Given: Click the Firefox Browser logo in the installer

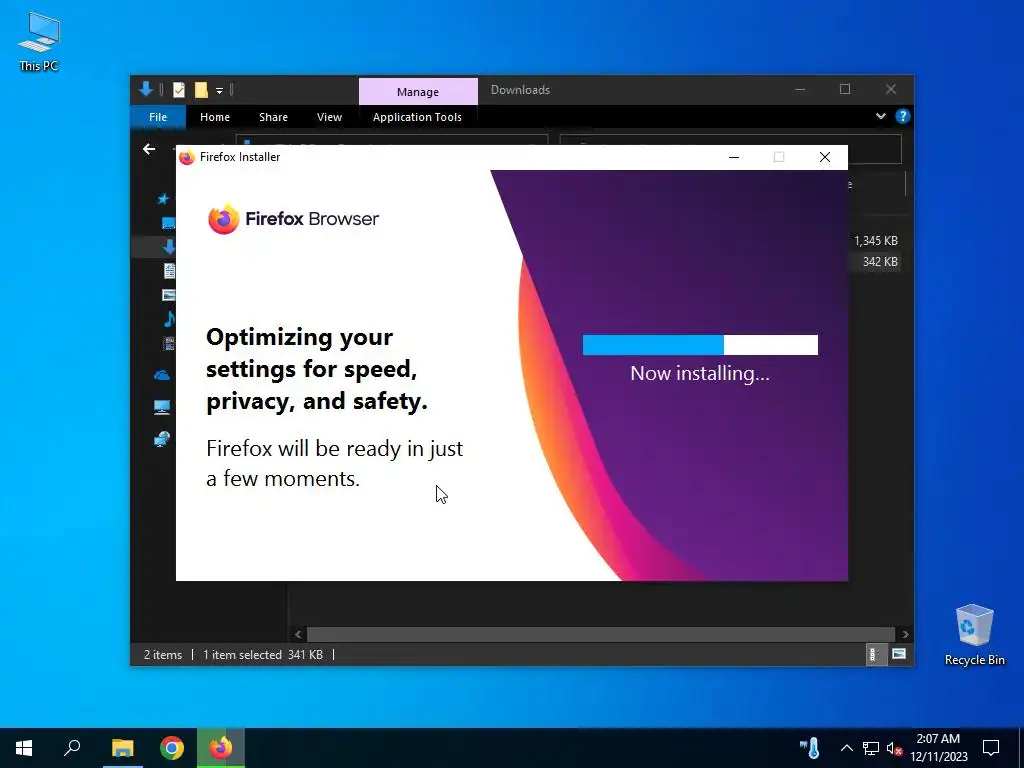Looking at the screenshot, I should coord(293,219).
